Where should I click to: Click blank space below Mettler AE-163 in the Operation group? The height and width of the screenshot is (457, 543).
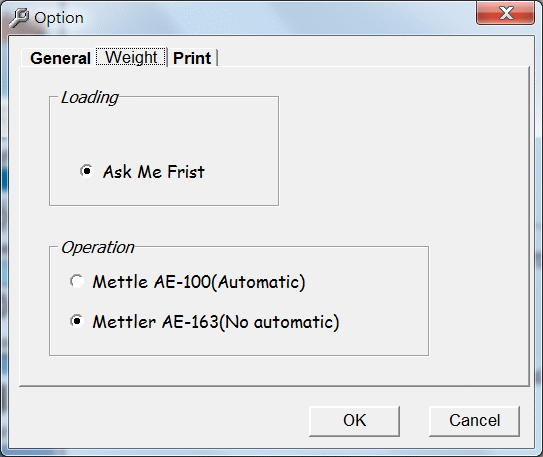point(239,343)
